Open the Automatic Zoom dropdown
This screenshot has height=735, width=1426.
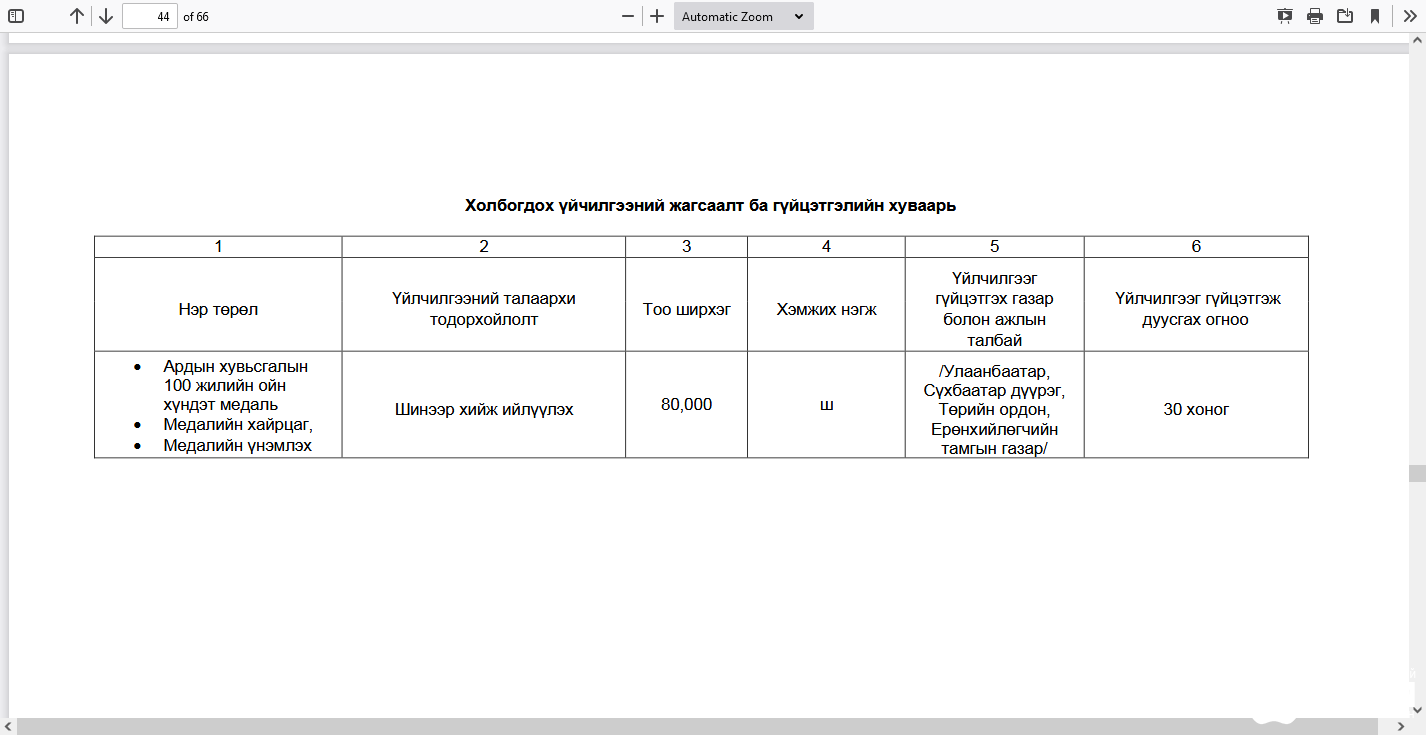(743, 16)
